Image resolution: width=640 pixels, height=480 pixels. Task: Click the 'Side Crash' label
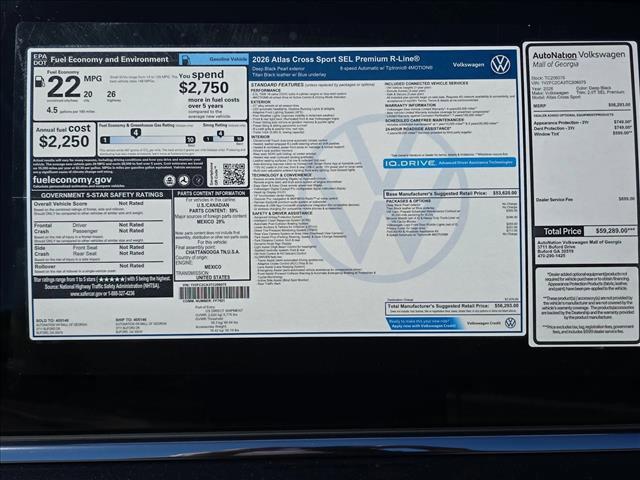42,251
